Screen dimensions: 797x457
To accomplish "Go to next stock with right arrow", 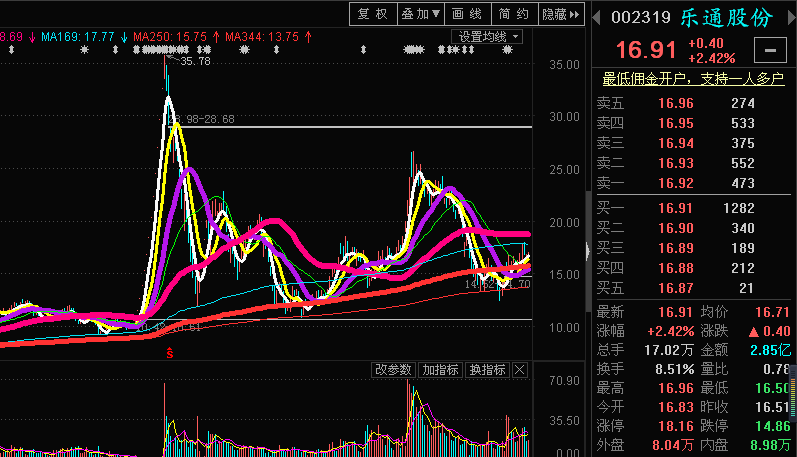I will 792,18.
